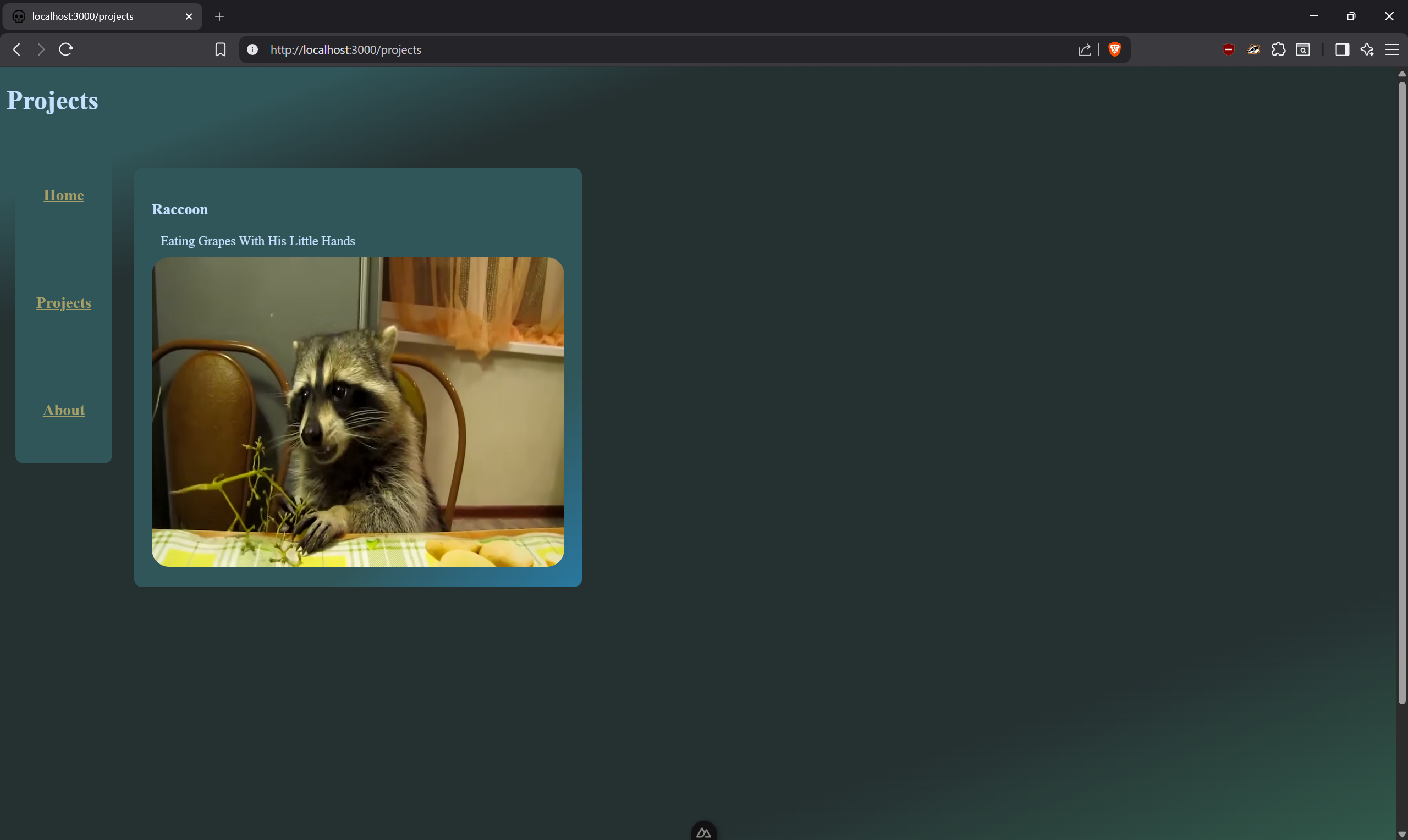The height and width of the screenshot is (840, 1408).
Task: Open the Projects link in sidebar
Action: (64, 303)
